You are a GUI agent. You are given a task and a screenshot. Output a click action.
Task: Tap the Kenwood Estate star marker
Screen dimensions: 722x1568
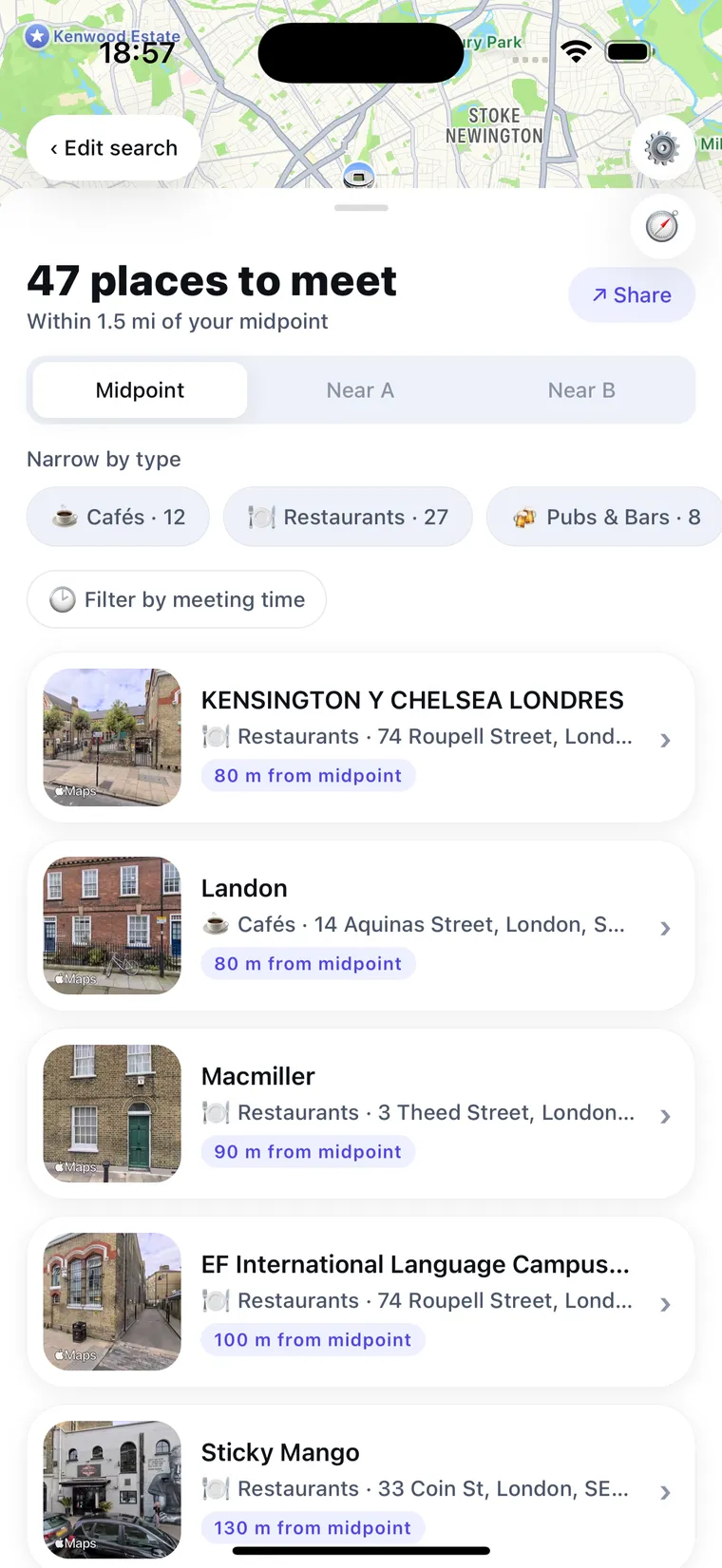37,37
